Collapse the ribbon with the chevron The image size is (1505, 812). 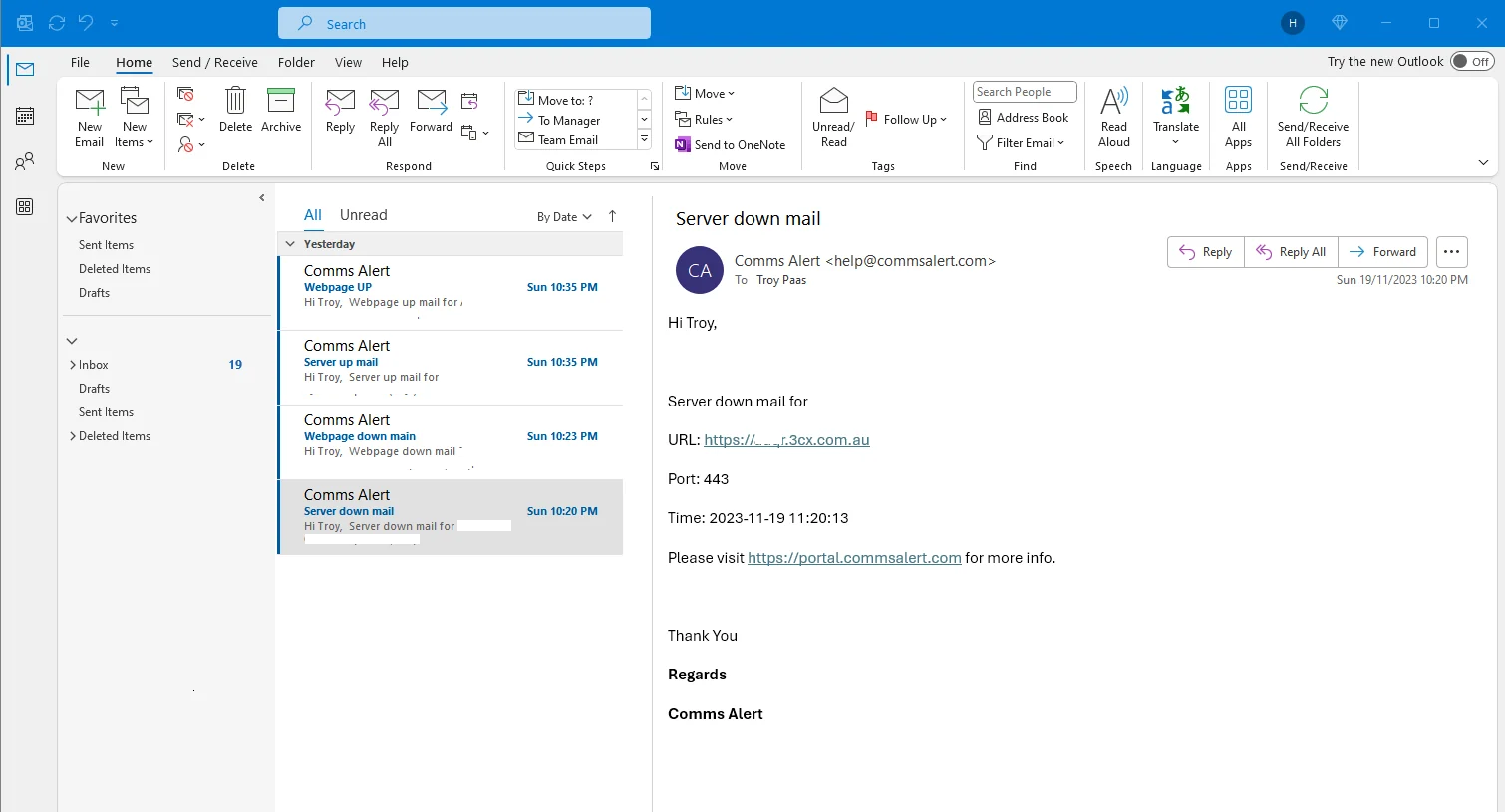pyautogui.click(x=1483, y=162)
